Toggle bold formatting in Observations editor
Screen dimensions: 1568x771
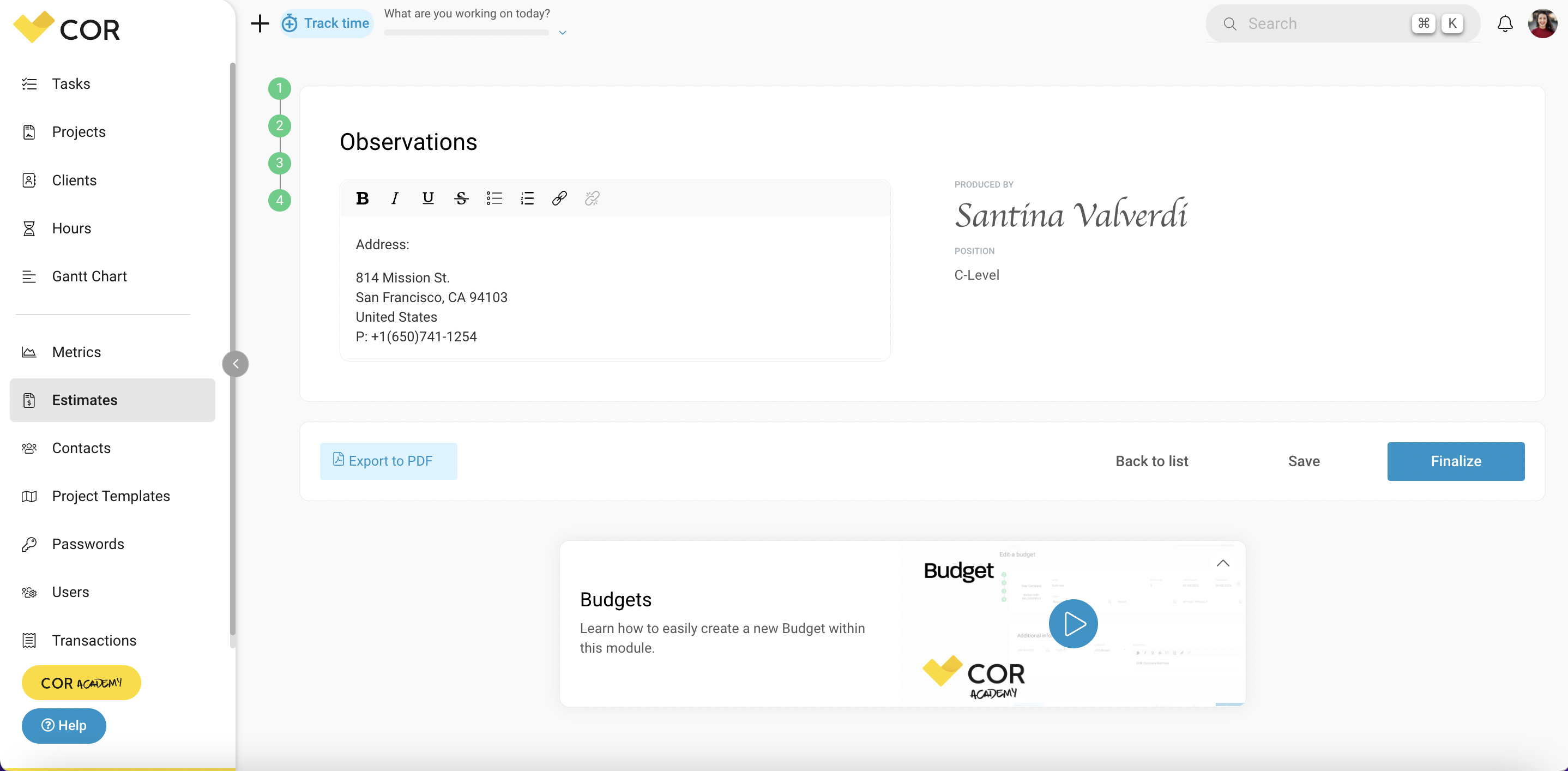click(x=362, y=198)
